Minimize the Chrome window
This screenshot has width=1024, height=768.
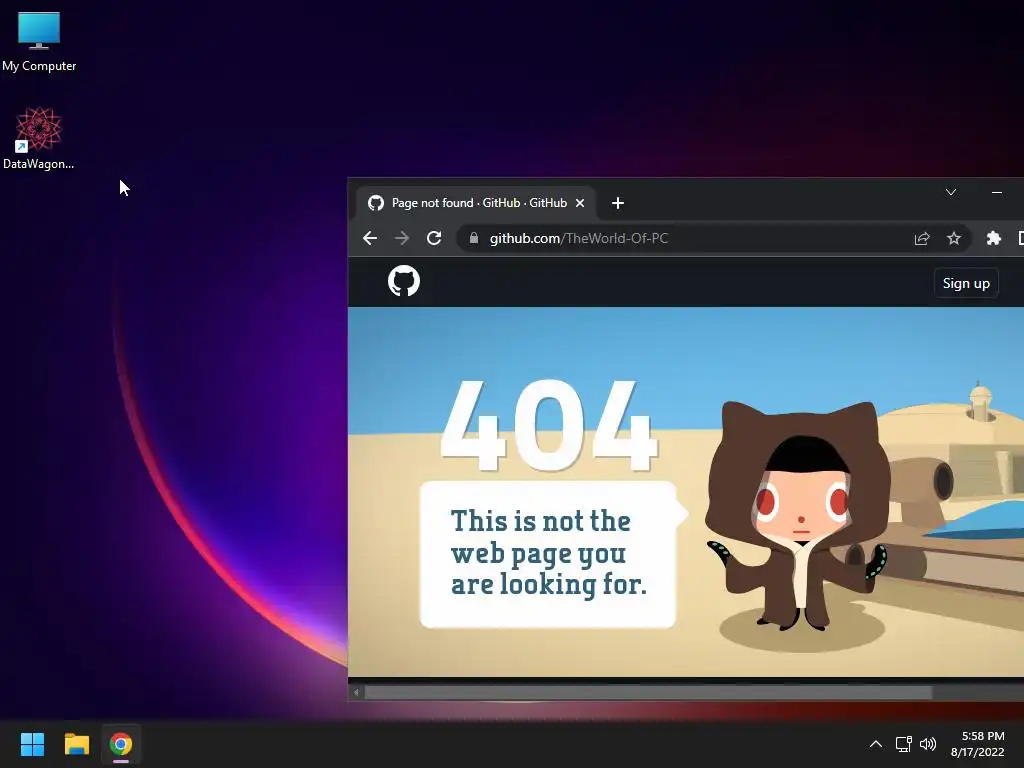[x=997, y=192]
